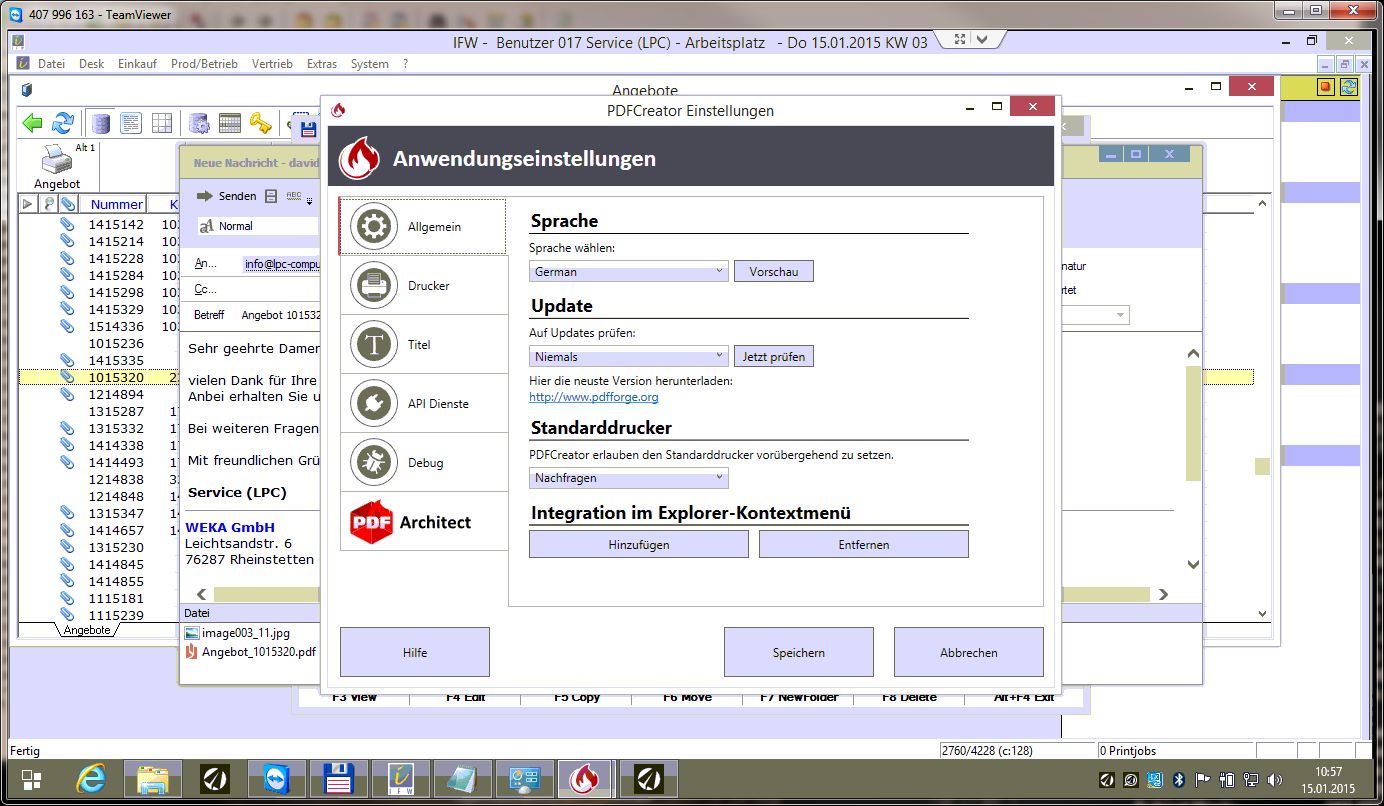Open the Niemals update frequency dropdown
Image resolution: width=1384 pixels, height=806 pixels.
[x=629, y=356]
